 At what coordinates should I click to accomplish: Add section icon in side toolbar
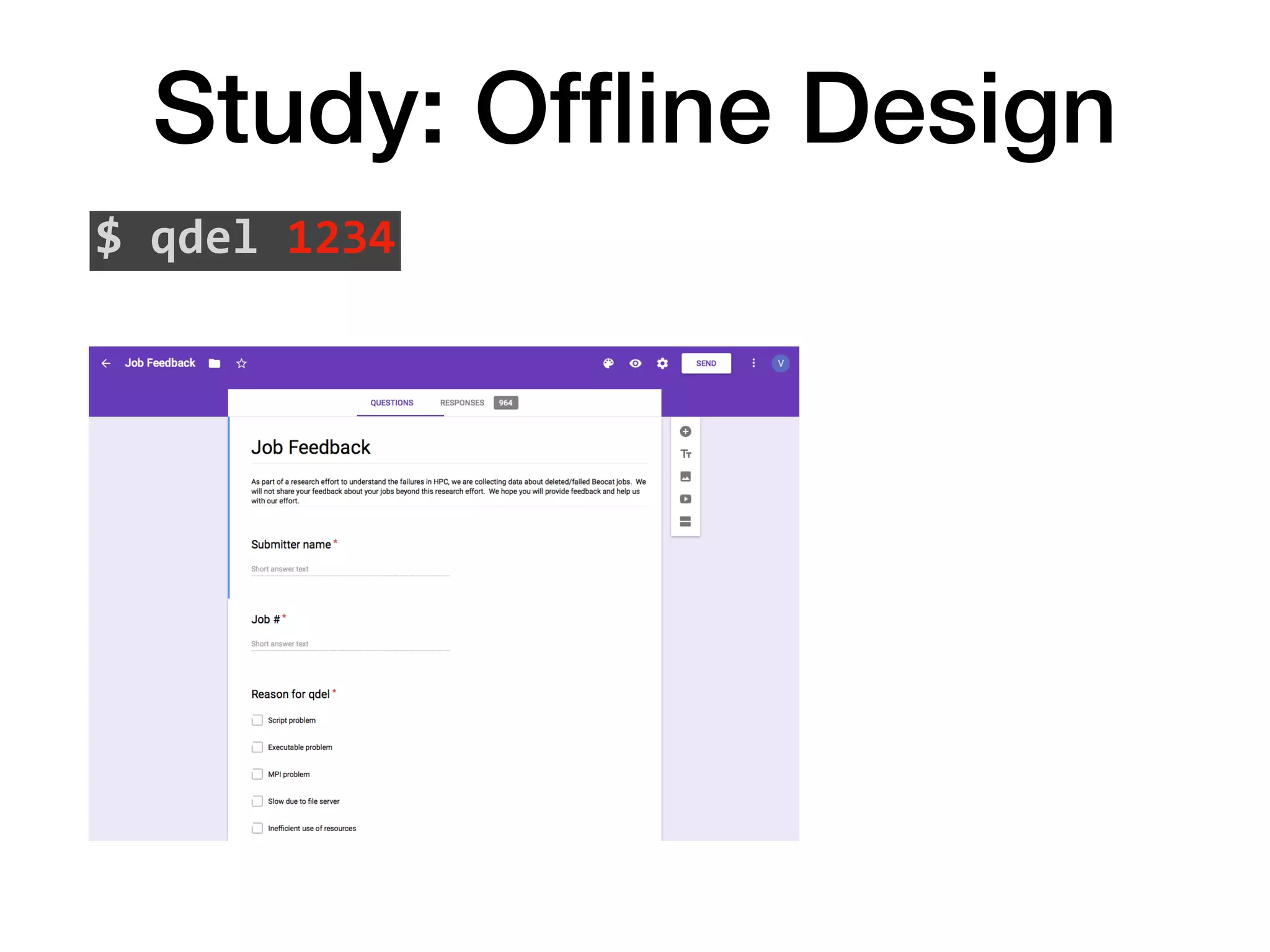click(x=685, y=522)
